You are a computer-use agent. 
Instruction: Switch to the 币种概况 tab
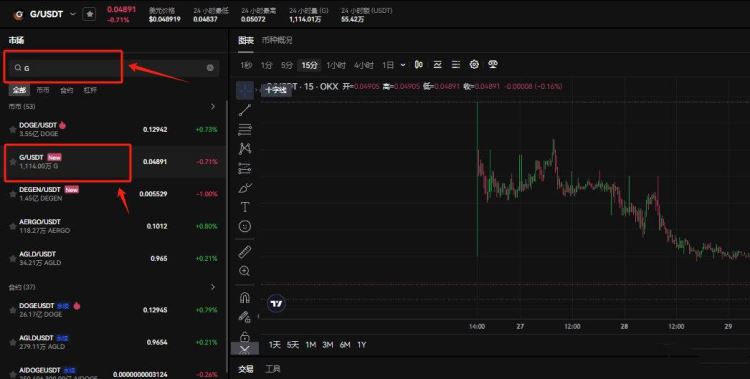[x=277, y=40]
